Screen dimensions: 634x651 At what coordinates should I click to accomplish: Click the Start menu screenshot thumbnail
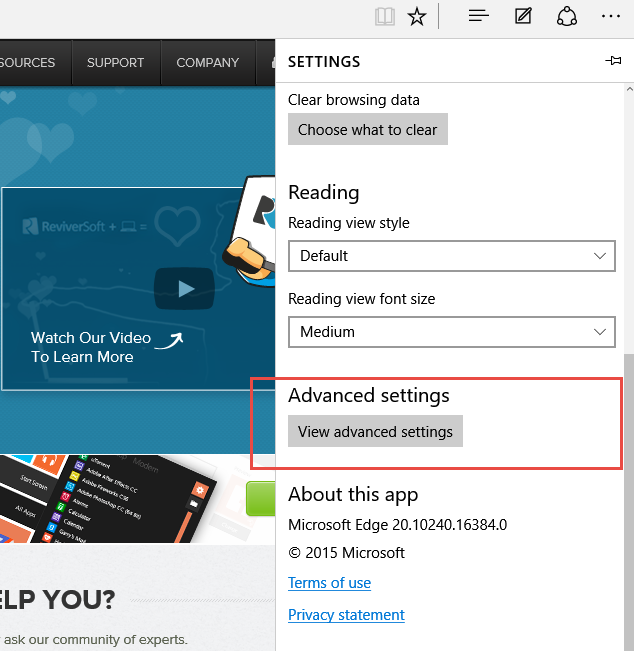tap(106, 499)
